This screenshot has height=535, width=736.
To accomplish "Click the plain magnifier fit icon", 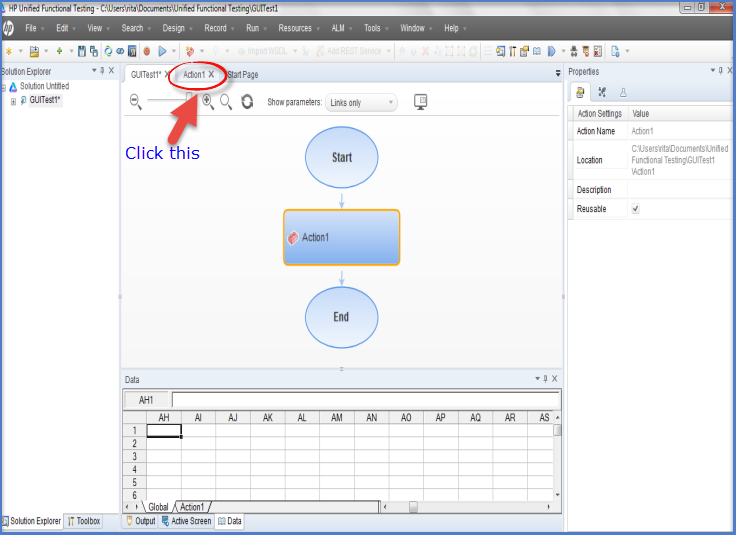I will (x=226, y=102).
